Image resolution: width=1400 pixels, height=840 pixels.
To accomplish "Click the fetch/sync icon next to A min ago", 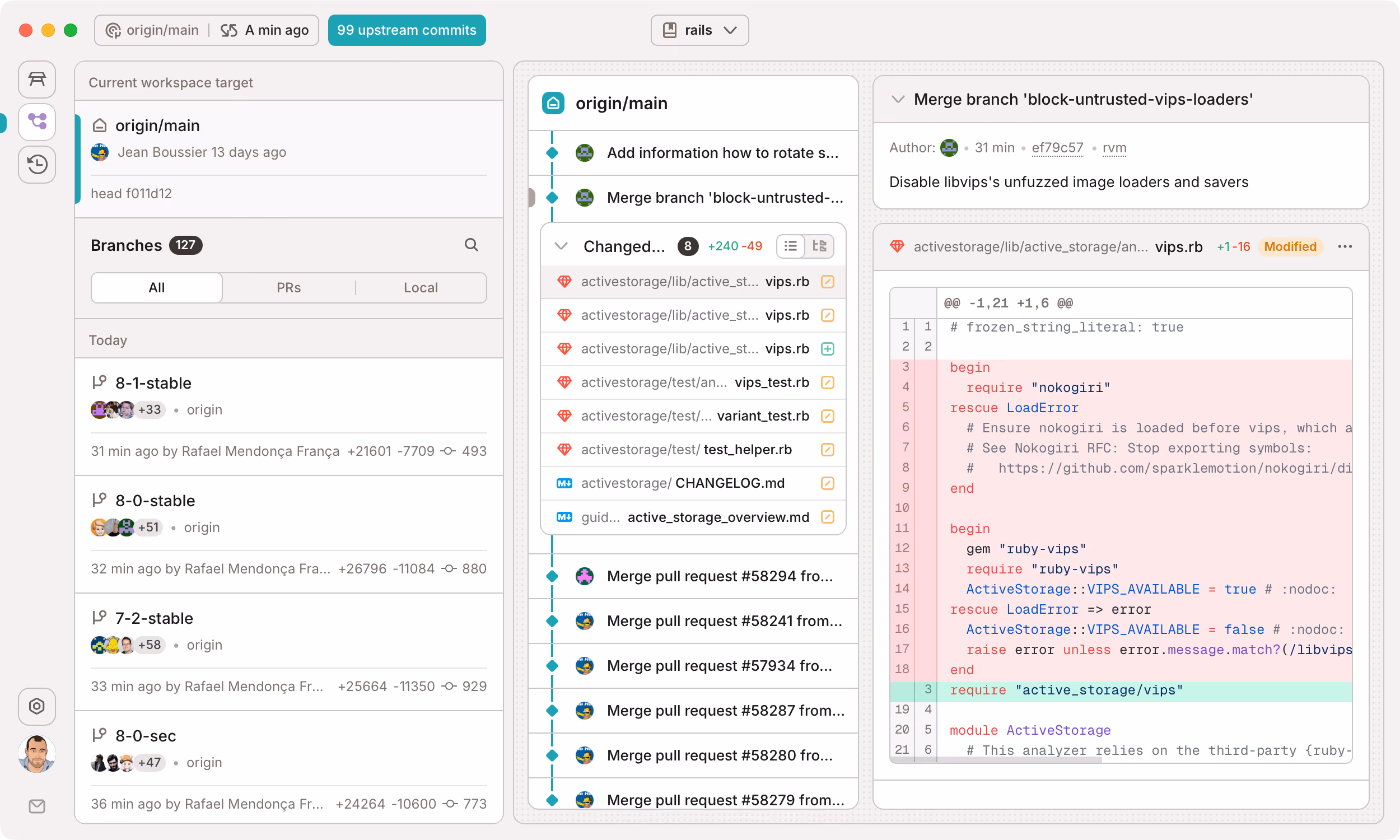I will tap(228, 30).
